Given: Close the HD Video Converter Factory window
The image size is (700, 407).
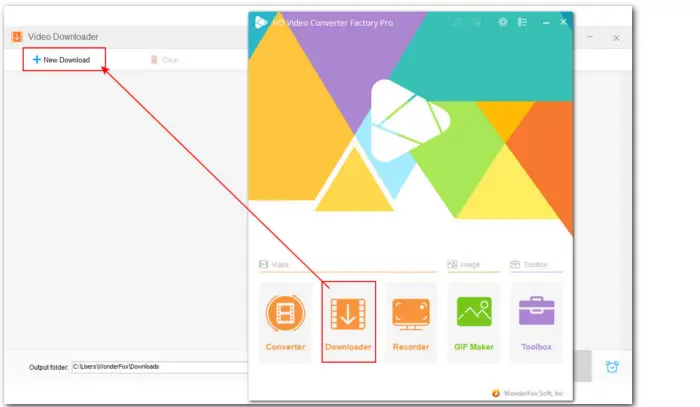Looking at the screenshot, I should click(x=563, y=22).
